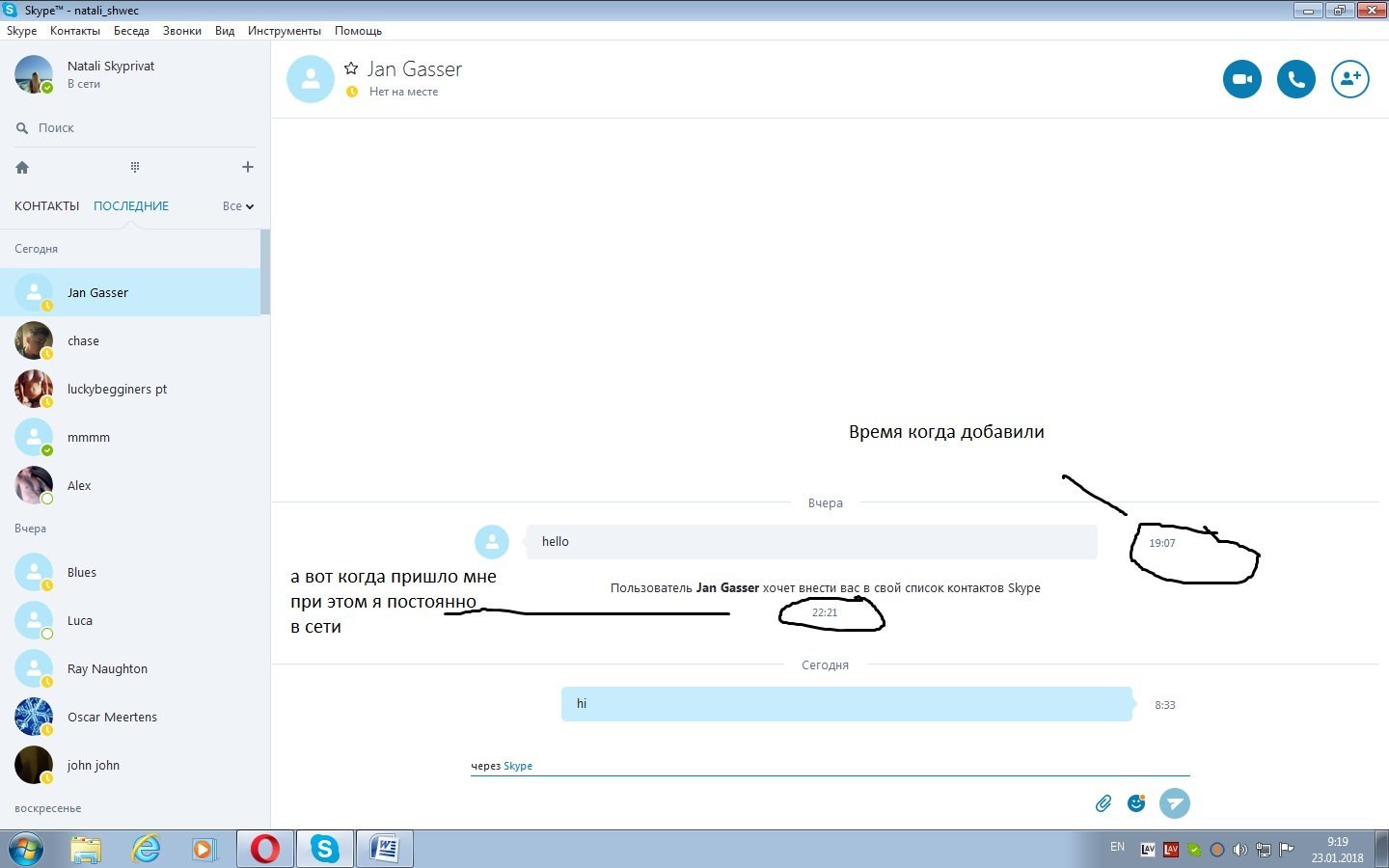Click the contact list scrollbar

pos(265,271)
